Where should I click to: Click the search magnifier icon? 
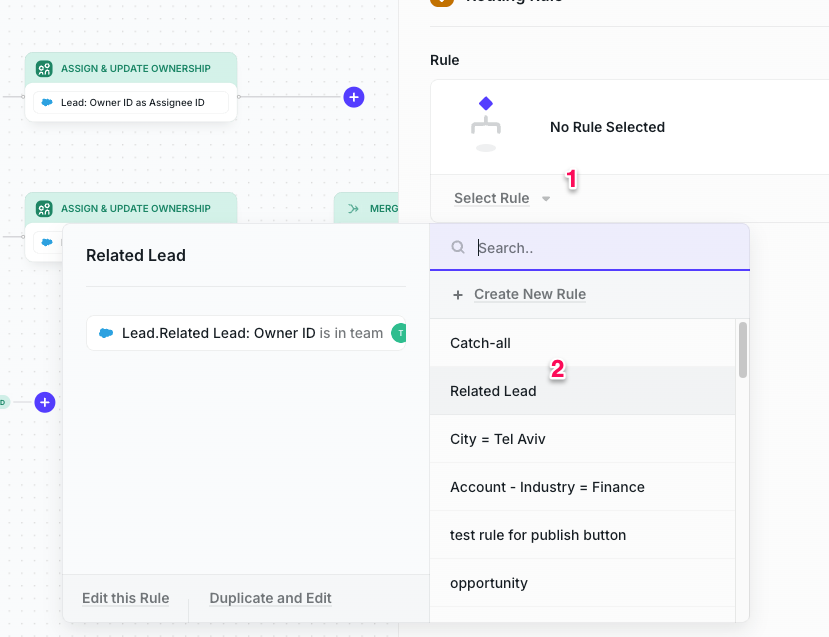(x=458, y=247)
